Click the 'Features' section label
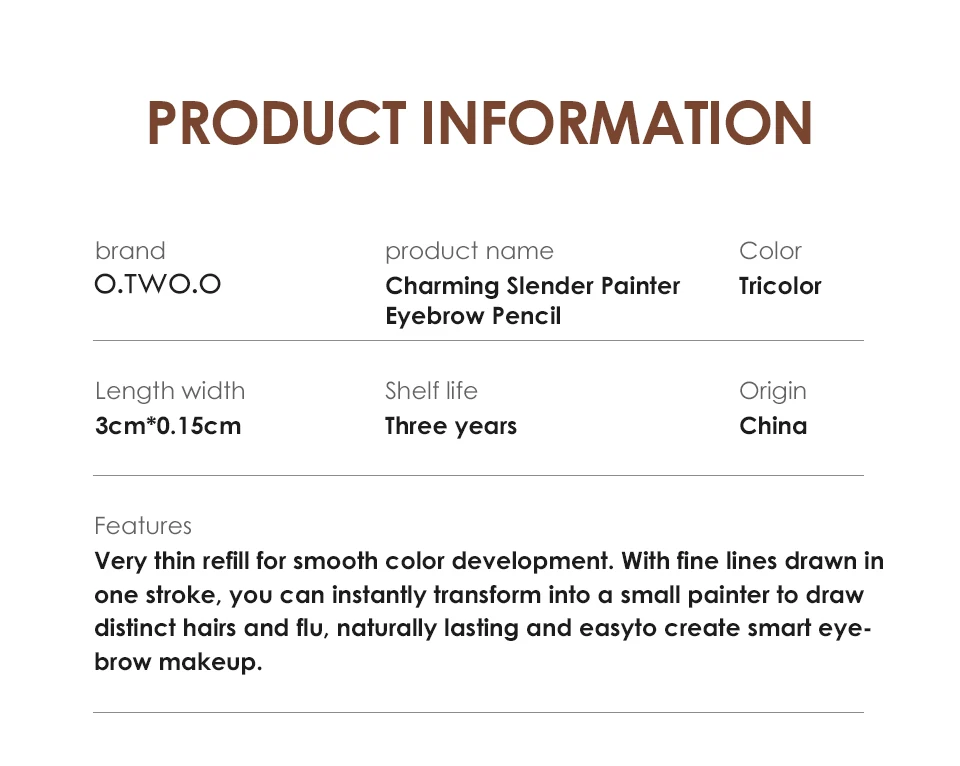The image size is (960, 766). 143,526
